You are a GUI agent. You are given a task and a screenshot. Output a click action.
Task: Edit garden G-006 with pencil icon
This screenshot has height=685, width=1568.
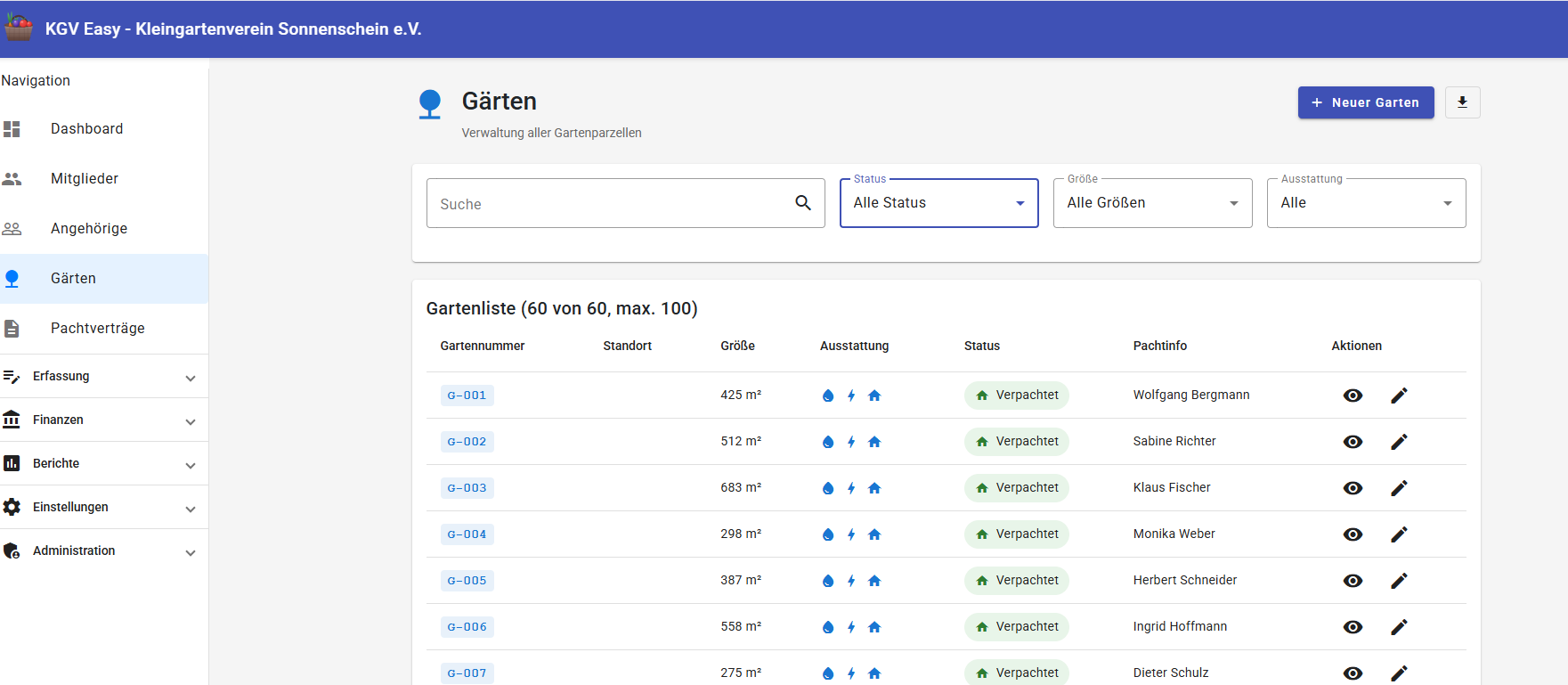click(x=1399, y=627)
